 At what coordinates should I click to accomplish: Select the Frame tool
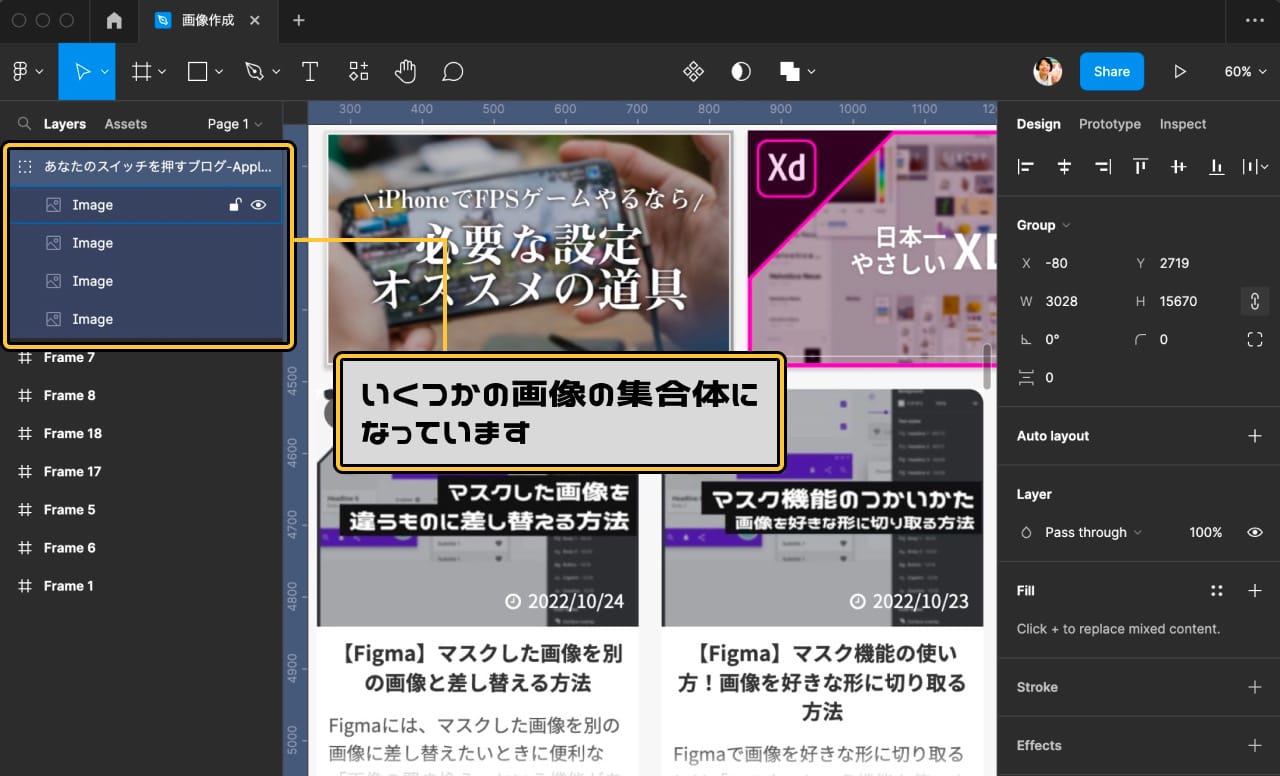[142, 72]
